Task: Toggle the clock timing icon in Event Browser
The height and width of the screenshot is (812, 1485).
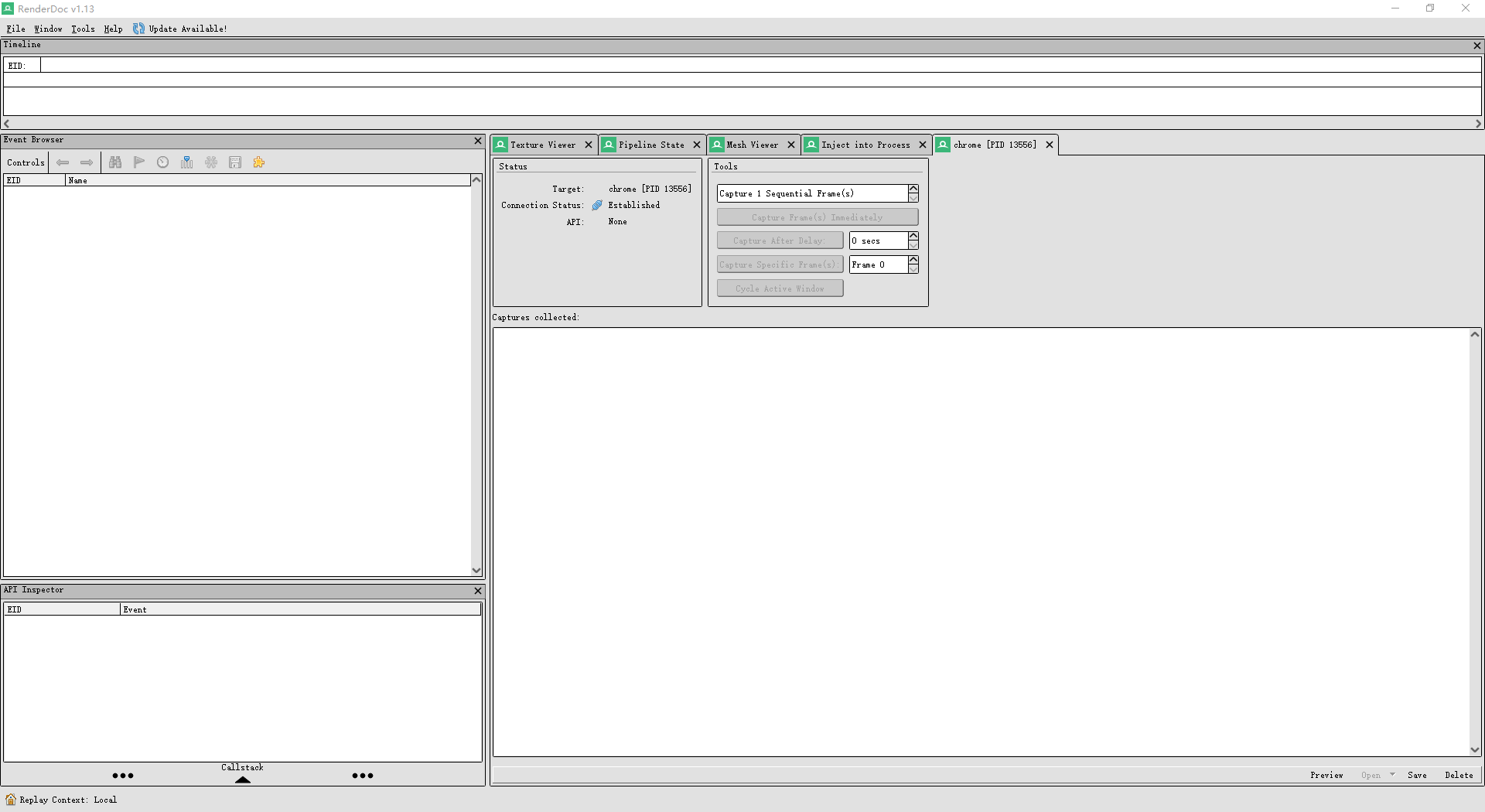Action: [x=162, y=162]
